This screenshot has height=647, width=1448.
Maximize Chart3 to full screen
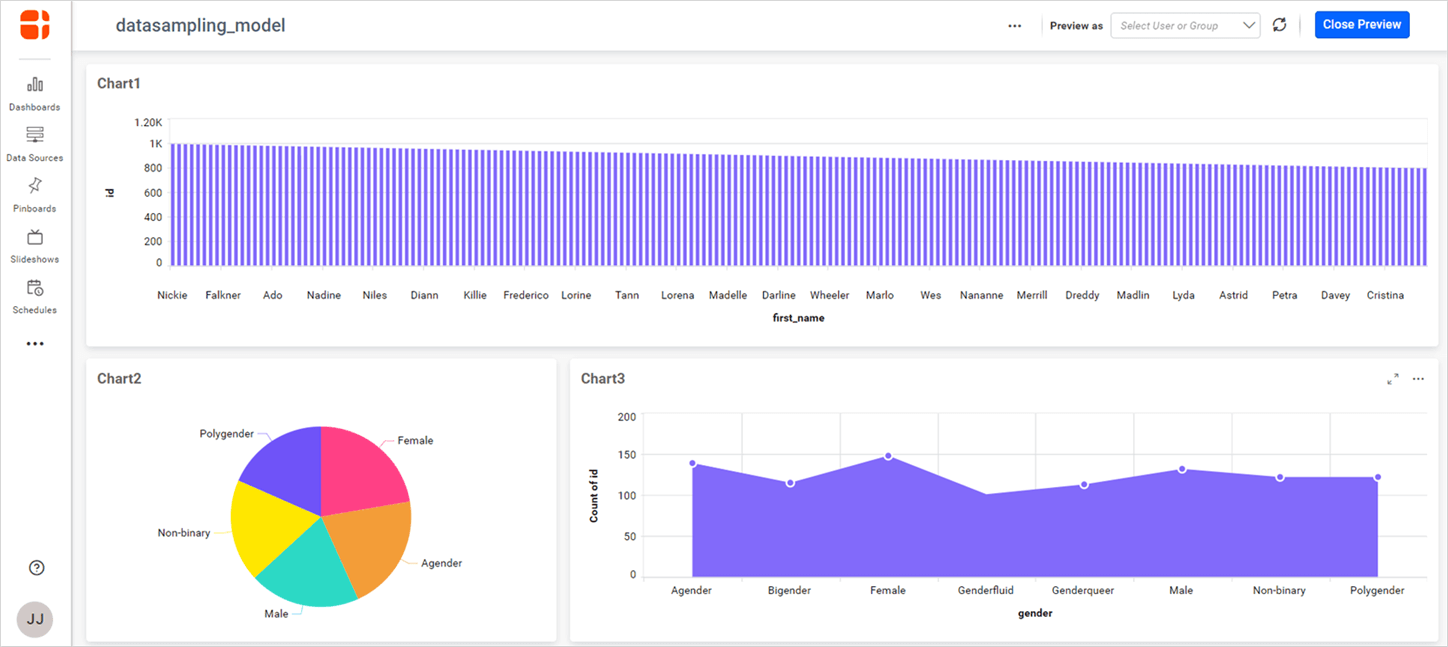click(x=1392, y=379)
